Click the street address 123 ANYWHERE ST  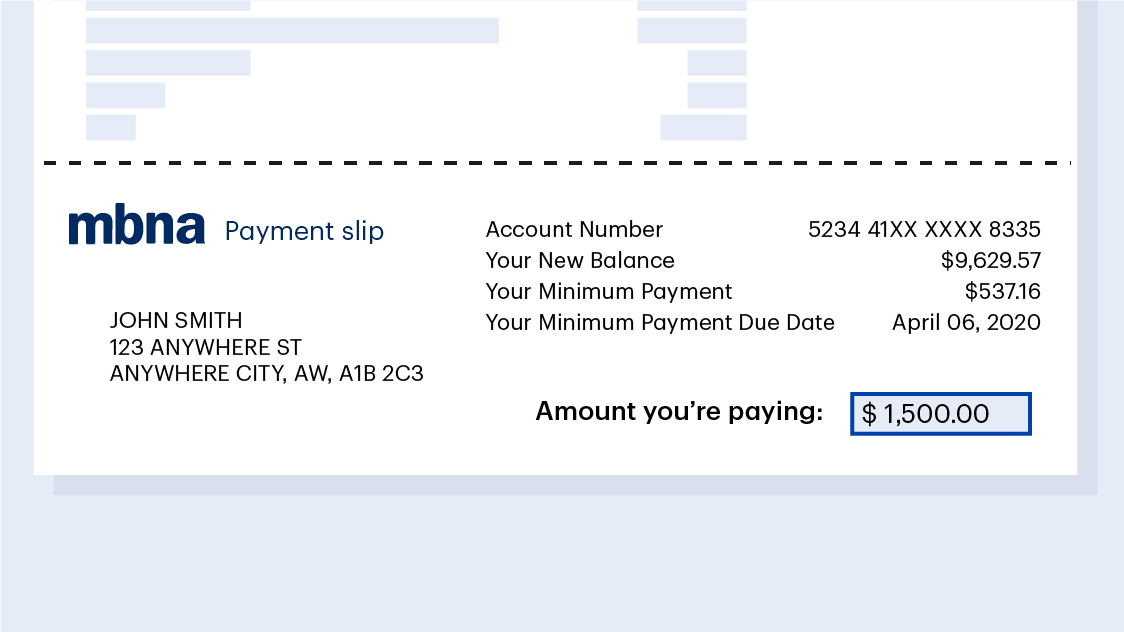pyautogui.click(x=205, y=348)
